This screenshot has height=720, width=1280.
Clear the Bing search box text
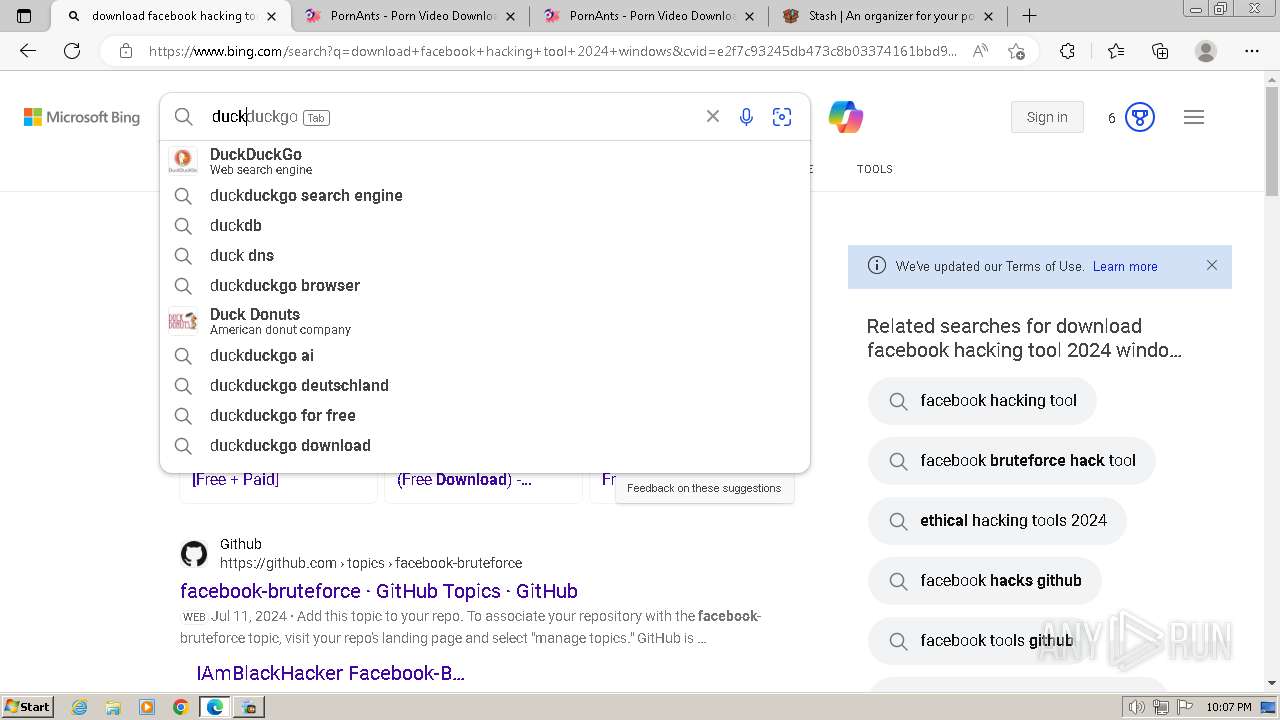(x=713, y=116)
